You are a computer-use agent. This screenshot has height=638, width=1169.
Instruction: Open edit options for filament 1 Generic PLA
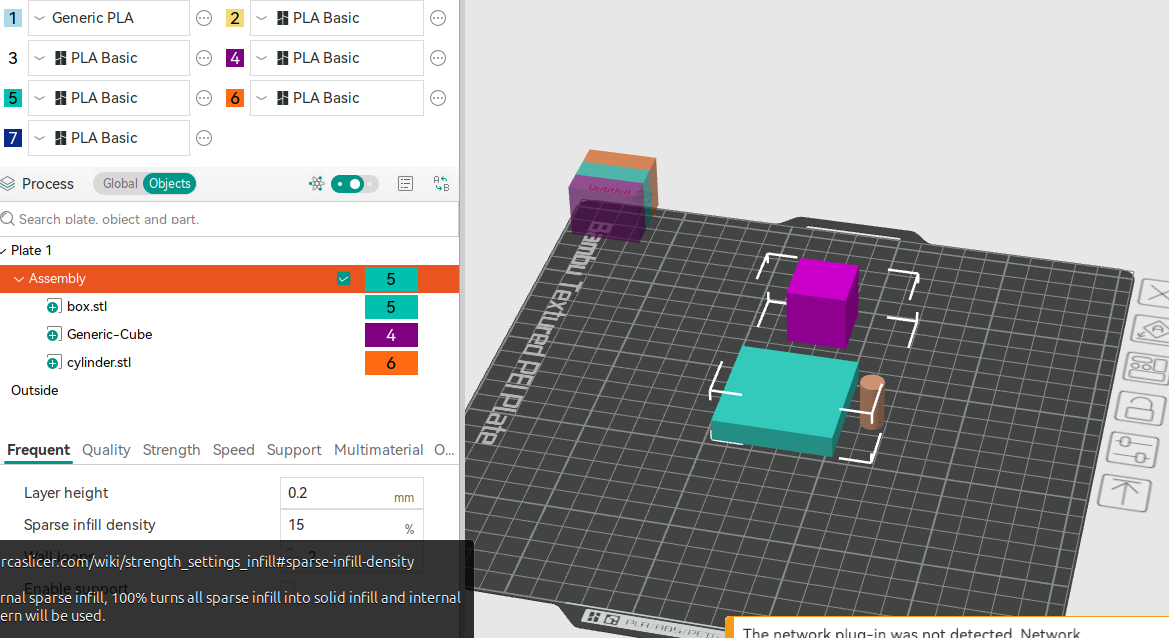[204, 18]
